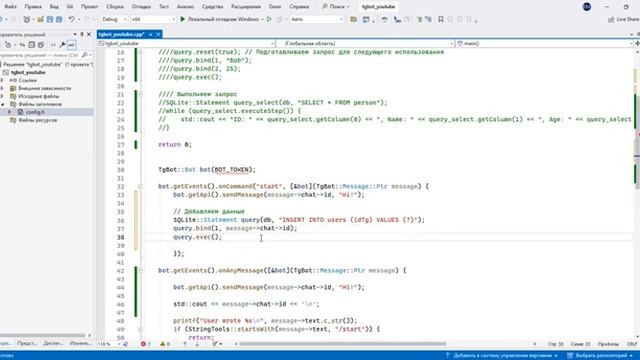Click the user account avatar
This screenshot has height=360, width=640.
tap(587, 7)
